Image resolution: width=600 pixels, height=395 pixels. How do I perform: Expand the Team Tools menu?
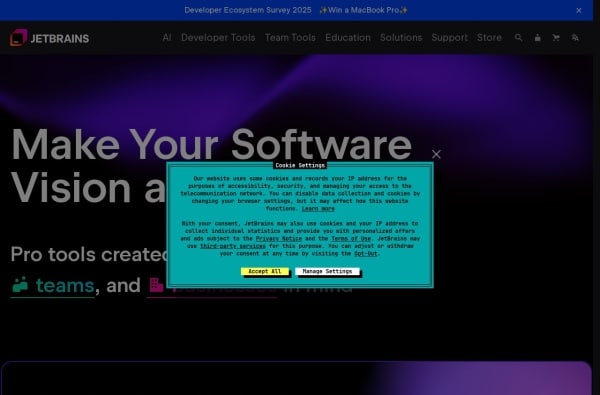pos(290,38)
